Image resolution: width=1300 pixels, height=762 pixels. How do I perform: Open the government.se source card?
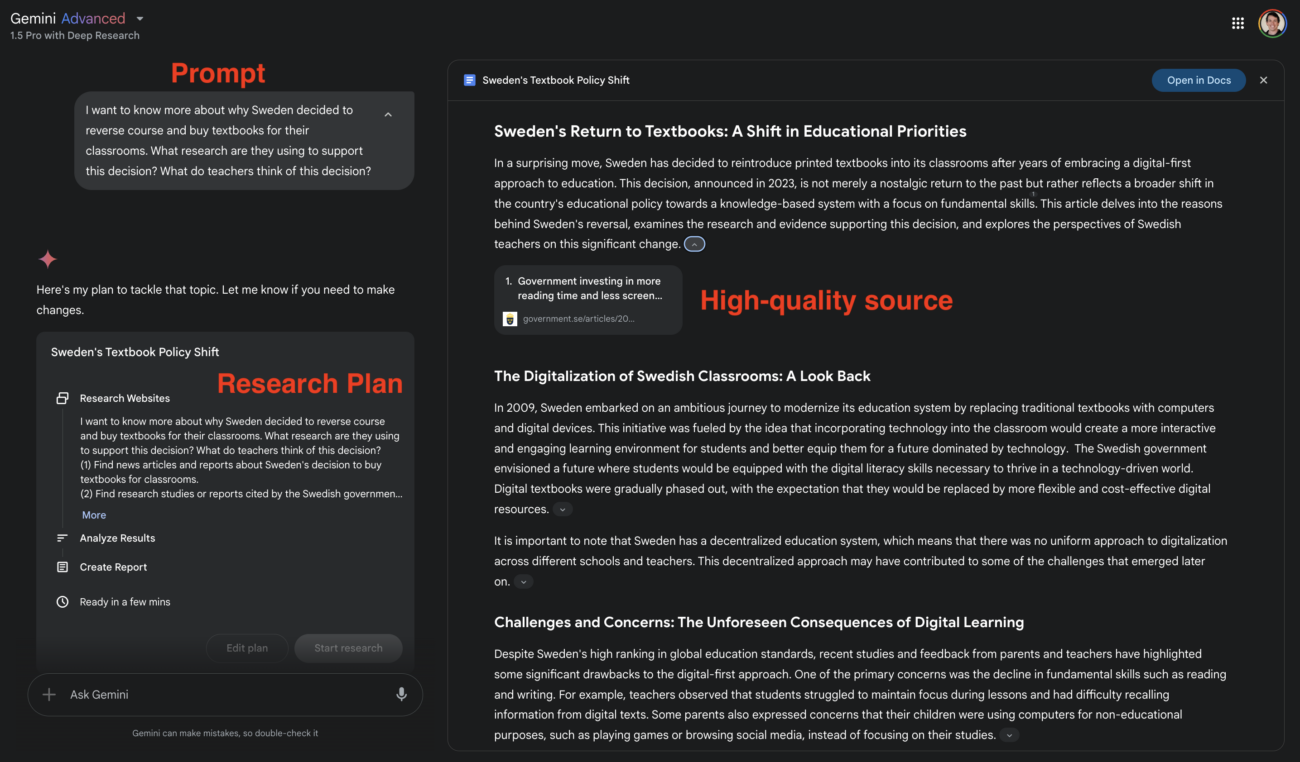588,299
